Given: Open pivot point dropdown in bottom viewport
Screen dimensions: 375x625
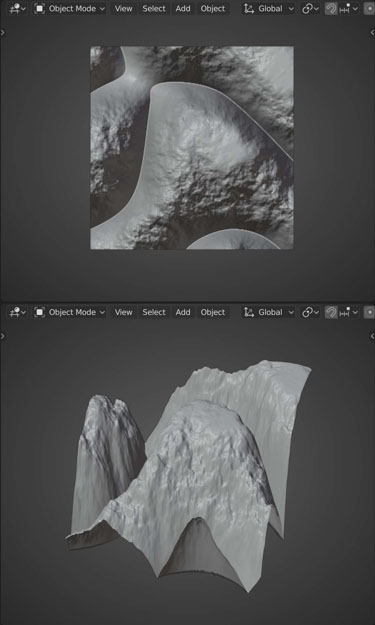Looking at the screenshot, I should click(310, 312).
